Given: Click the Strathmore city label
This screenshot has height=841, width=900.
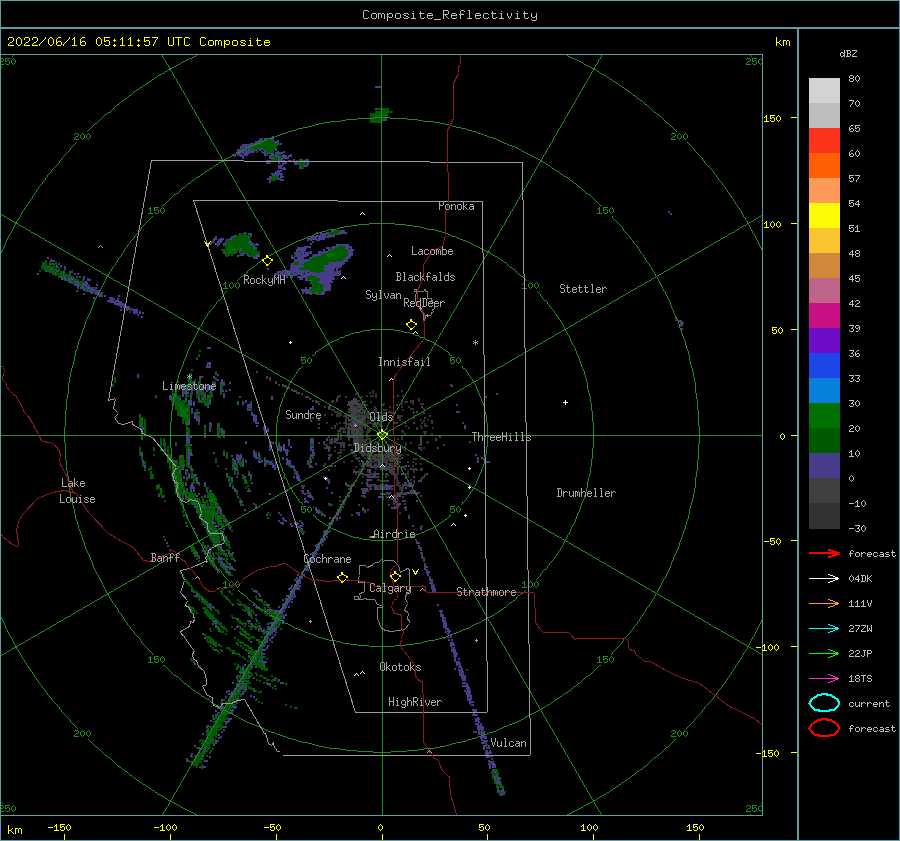Looking at the screenshot, I should pyautogui.click(x=486, y=592).
